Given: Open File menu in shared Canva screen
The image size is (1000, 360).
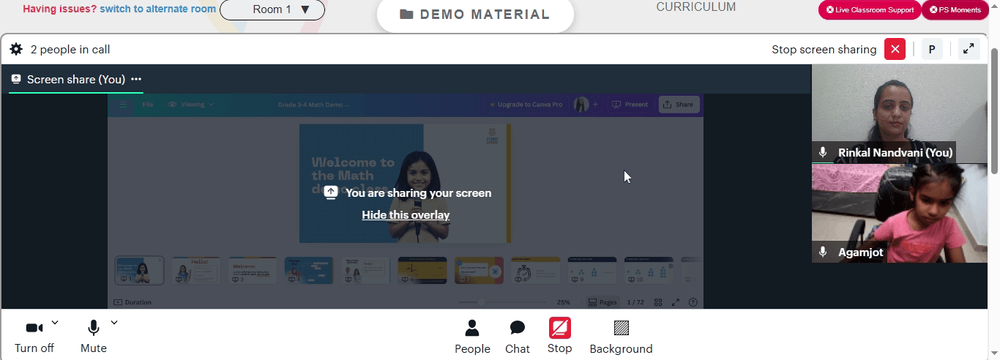Looking at the screenshot, I should (x=147, y=104).
